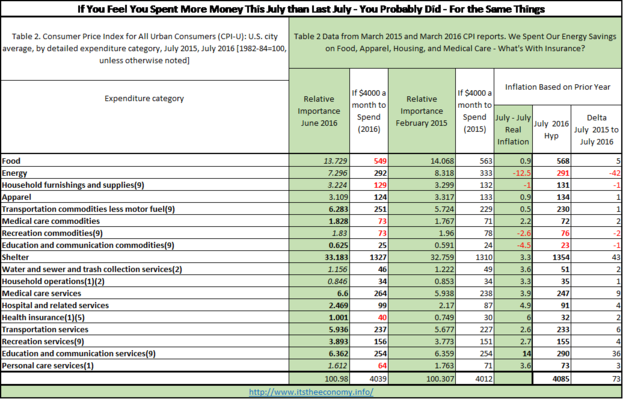Select Education and communication commodities(9) label

tap(88, 245)
